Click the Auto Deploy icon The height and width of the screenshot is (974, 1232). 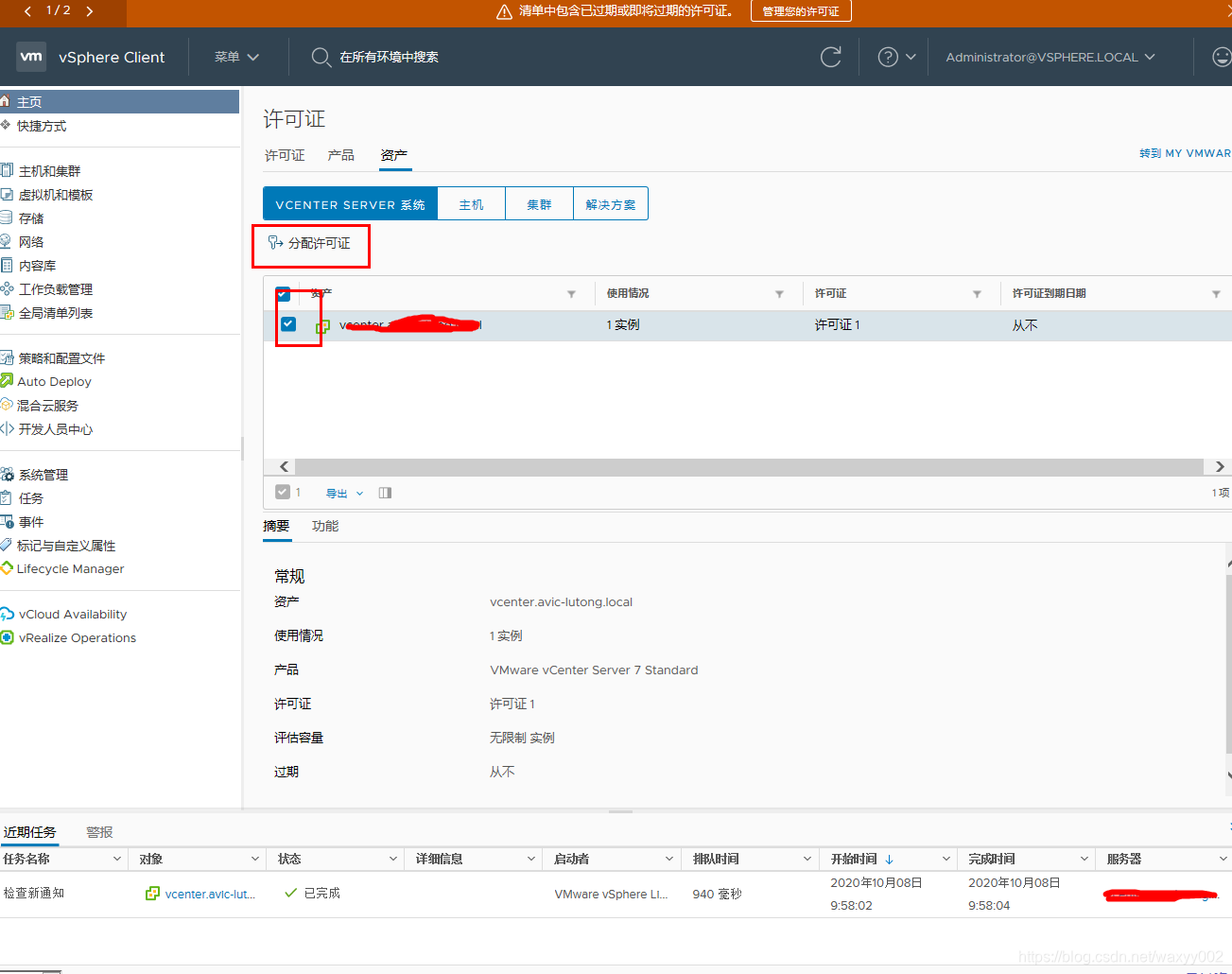tap(7, 381)
